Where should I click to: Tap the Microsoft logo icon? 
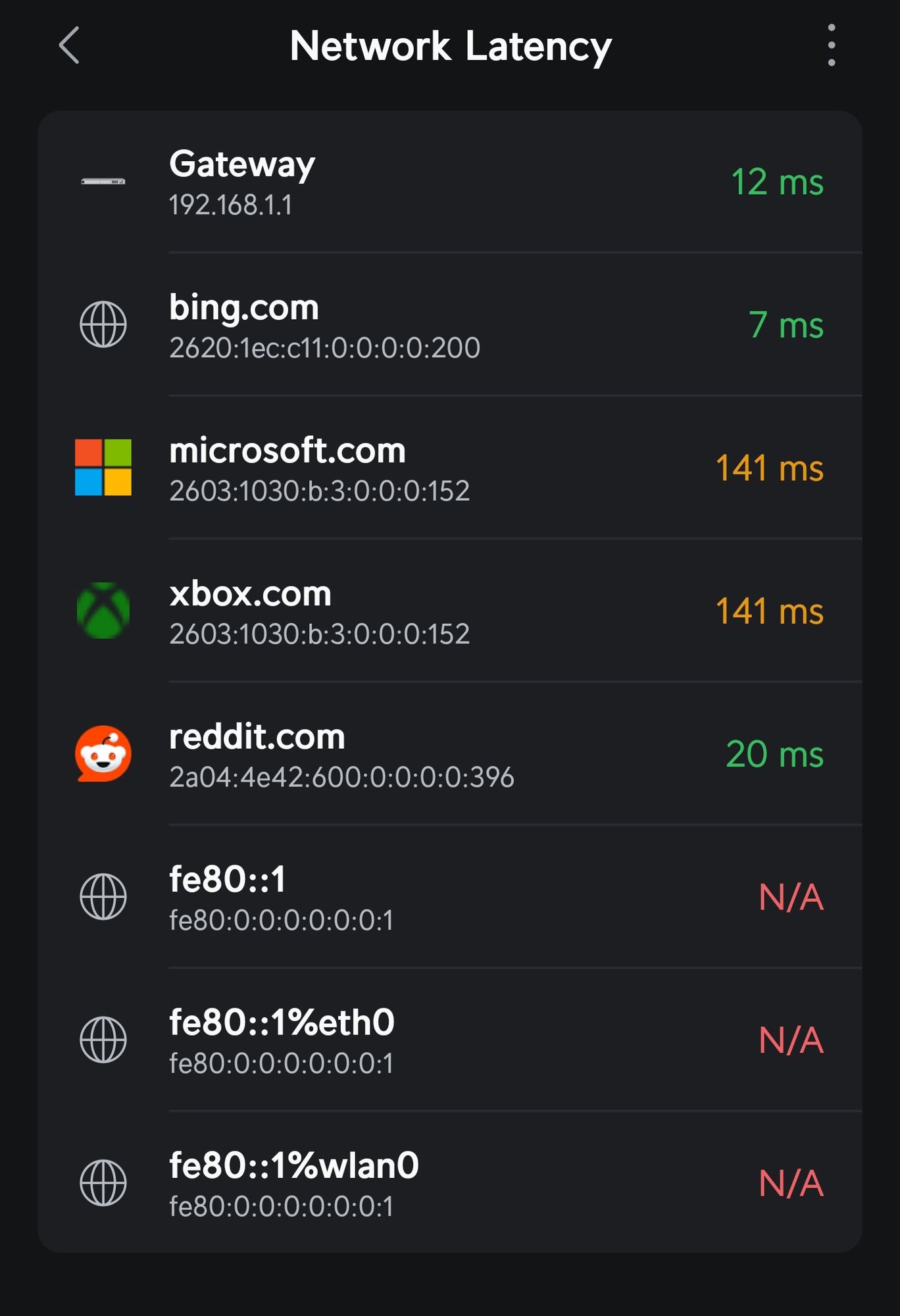103,467
